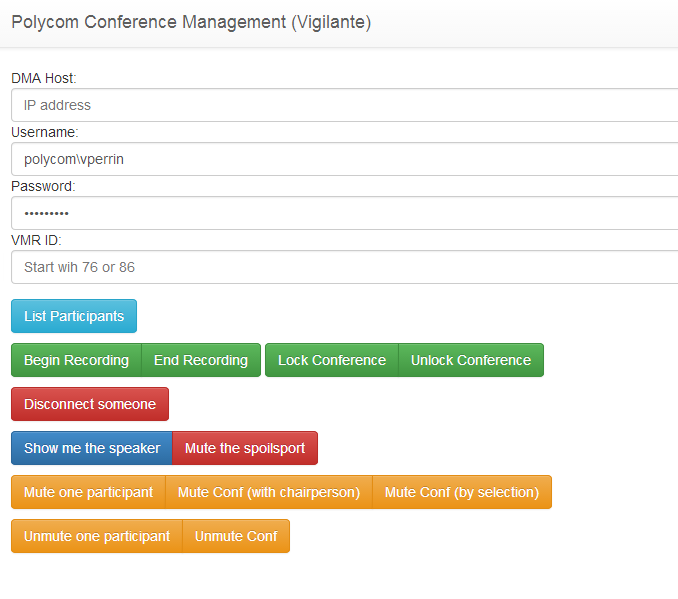Stop recording via End Recording
678x599 pixels.
point(201,360)
